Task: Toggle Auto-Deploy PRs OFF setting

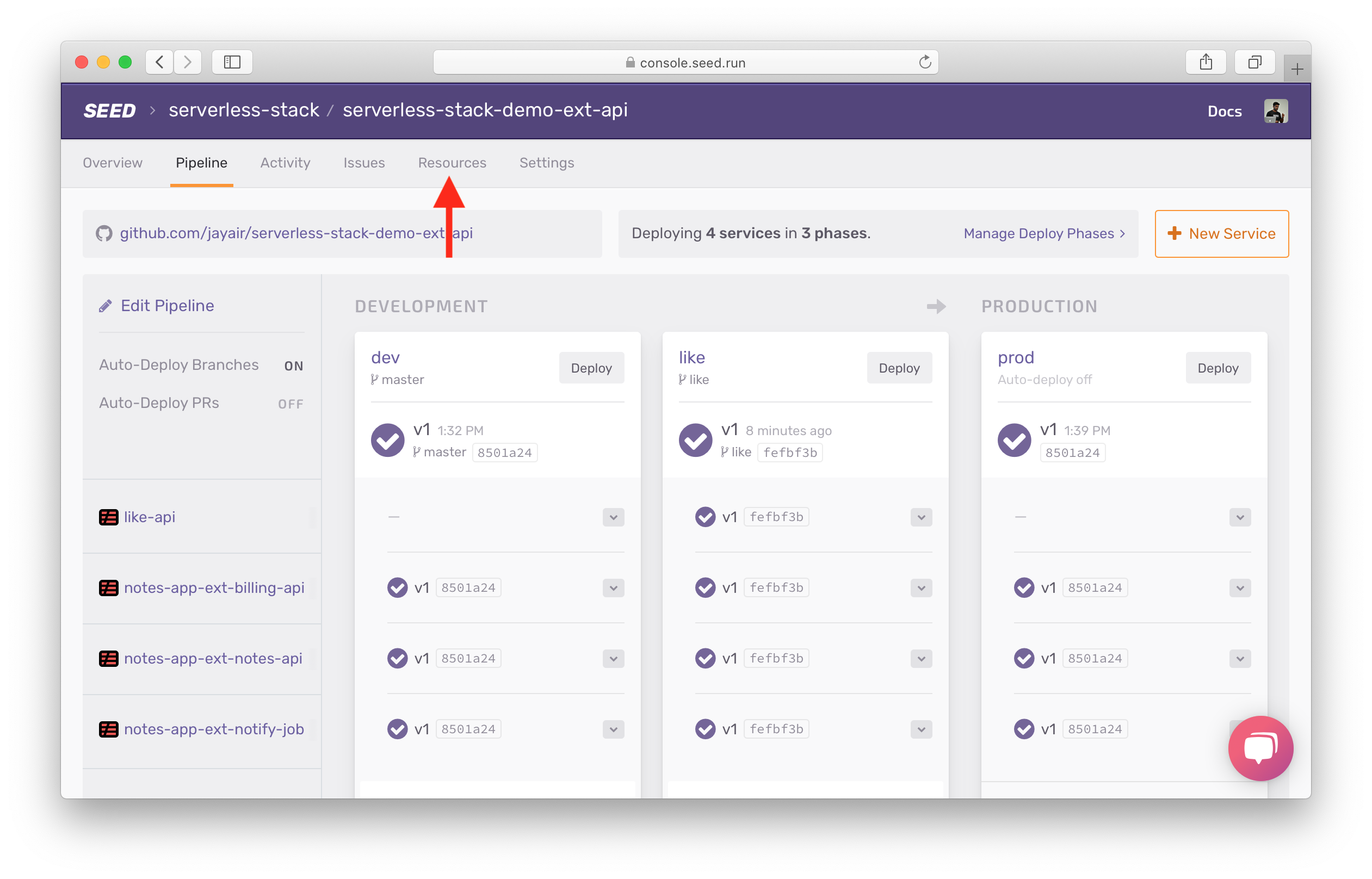Action: 290,402
